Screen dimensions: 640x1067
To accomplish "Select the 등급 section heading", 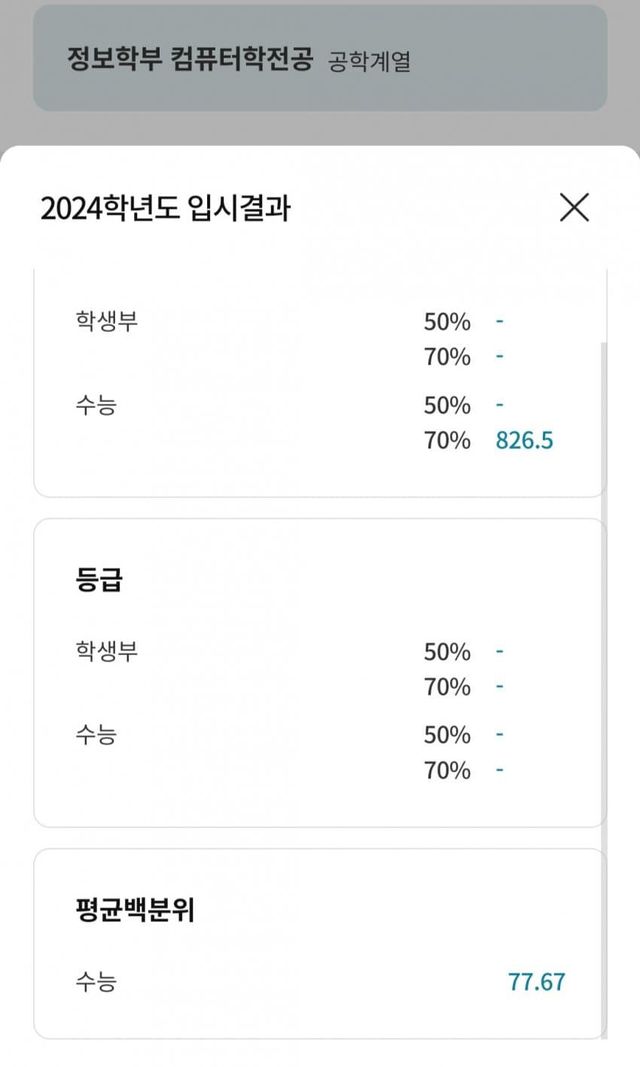I will (x=98, y=580).
